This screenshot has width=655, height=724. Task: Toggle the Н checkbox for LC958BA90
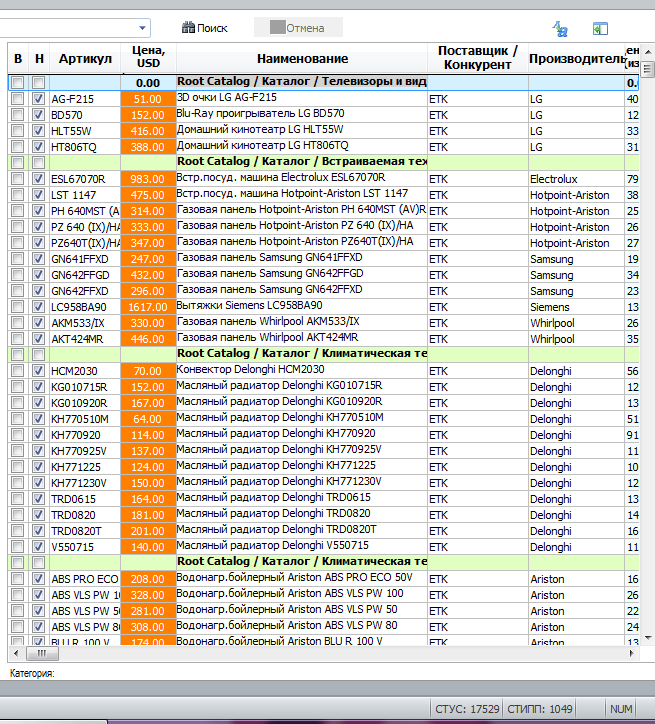tap(38, 307)
